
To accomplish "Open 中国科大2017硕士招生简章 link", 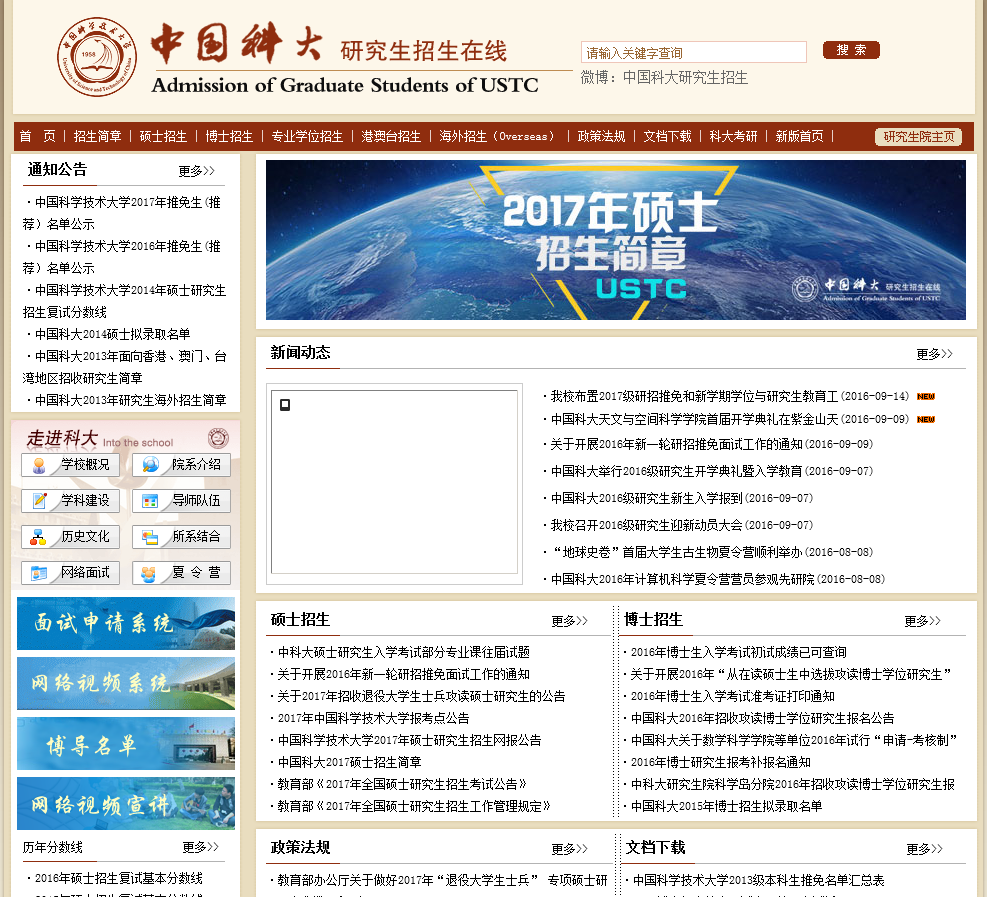I will [x=349, y=763].
